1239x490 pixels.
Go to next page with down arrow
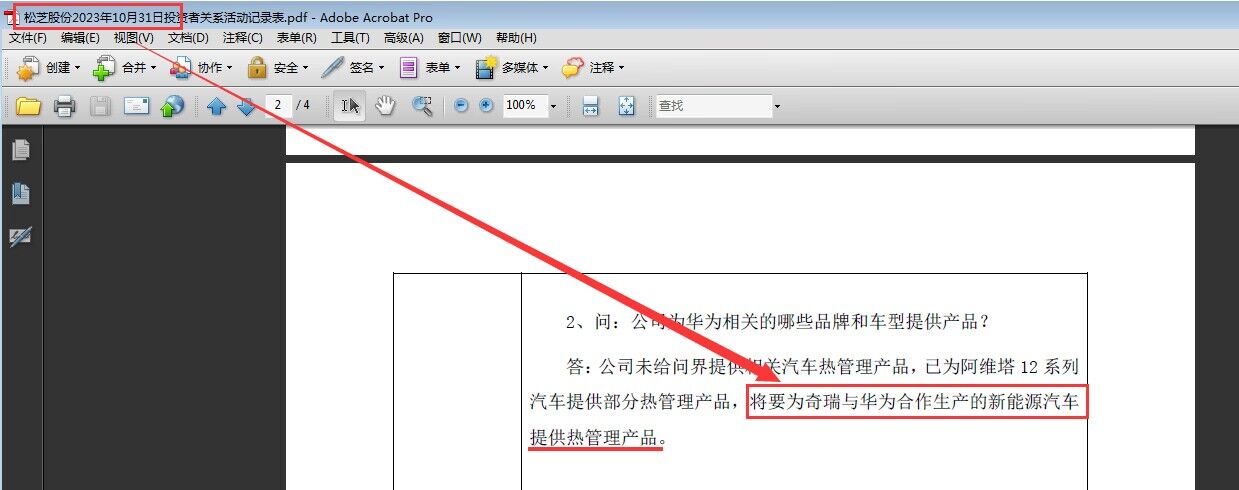point(246,106)
